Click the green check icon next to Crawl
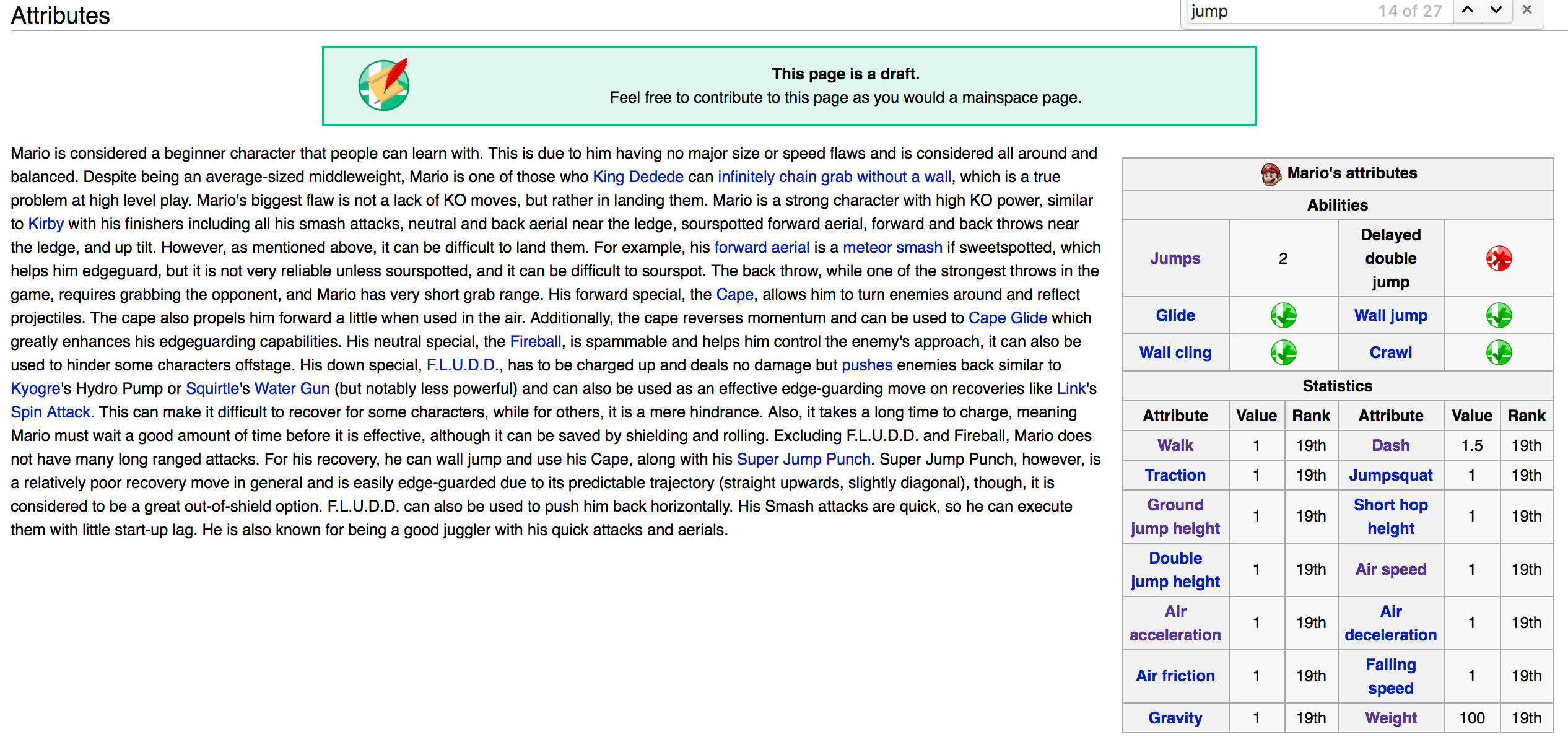Viewport: 1568px width, 742px height. click(x=1498, y=352)
